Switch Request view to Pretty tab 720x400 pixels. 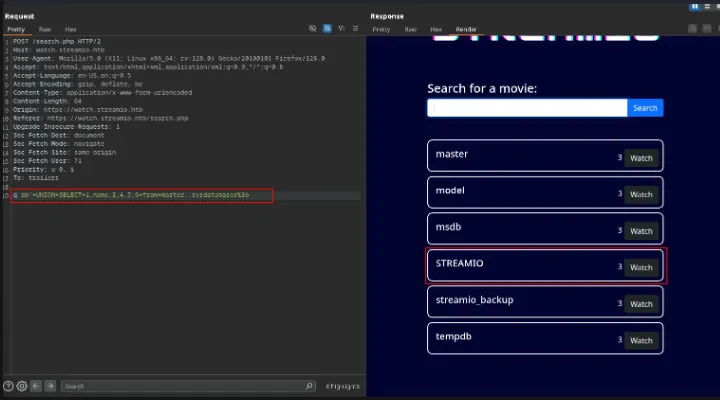[x=16, y=29]
